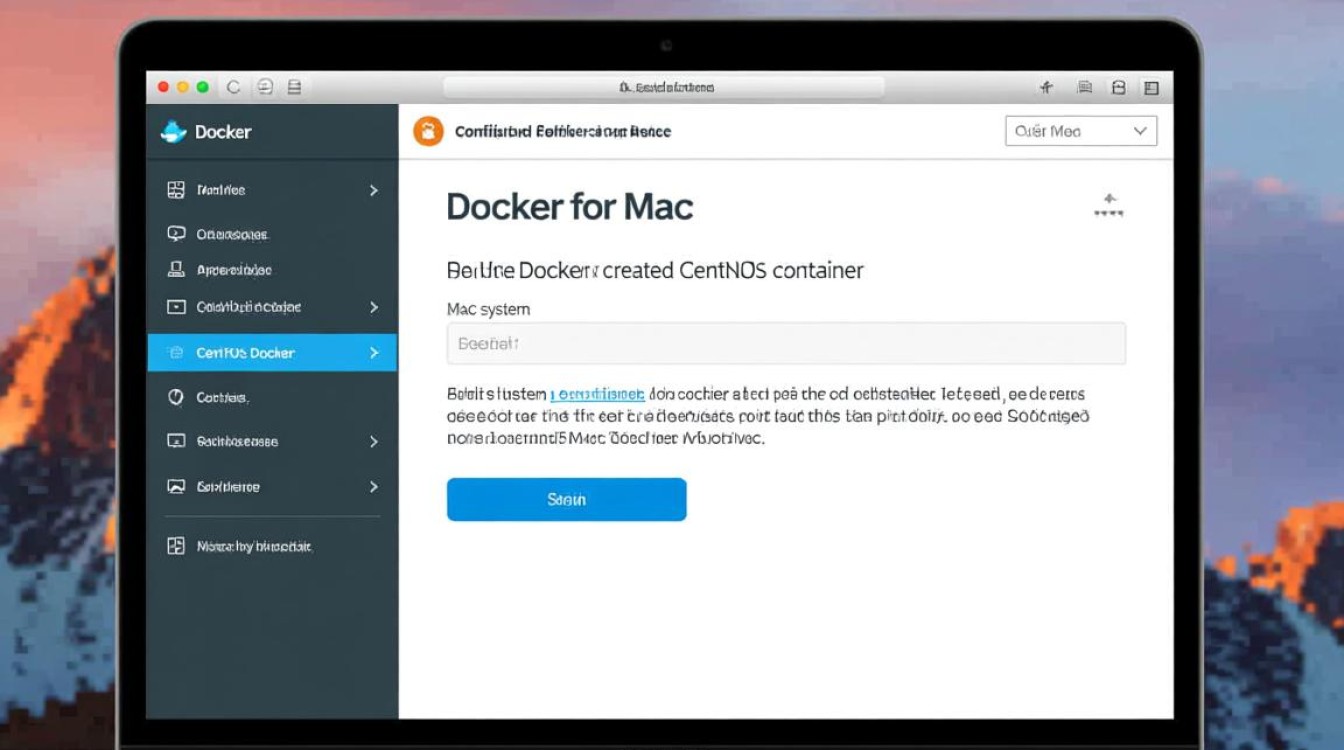Select the sidebar label next to clock icon

tap(222, 398)
